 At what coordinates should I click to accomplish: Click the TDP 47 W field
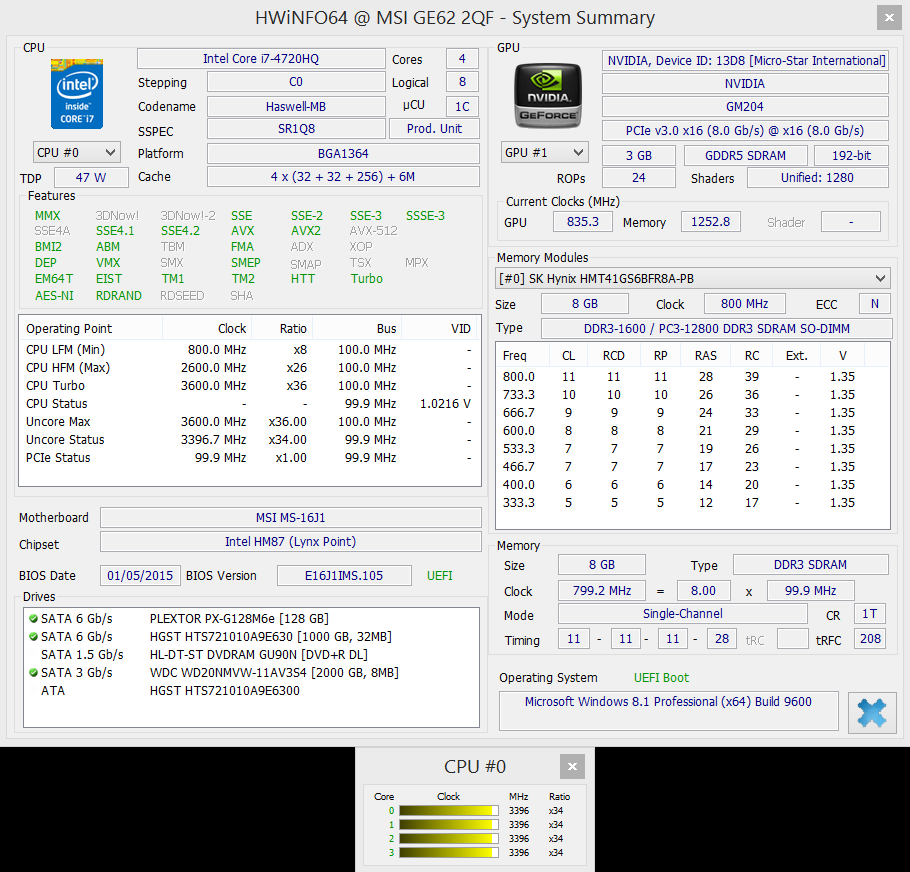(x=91, y=178)
